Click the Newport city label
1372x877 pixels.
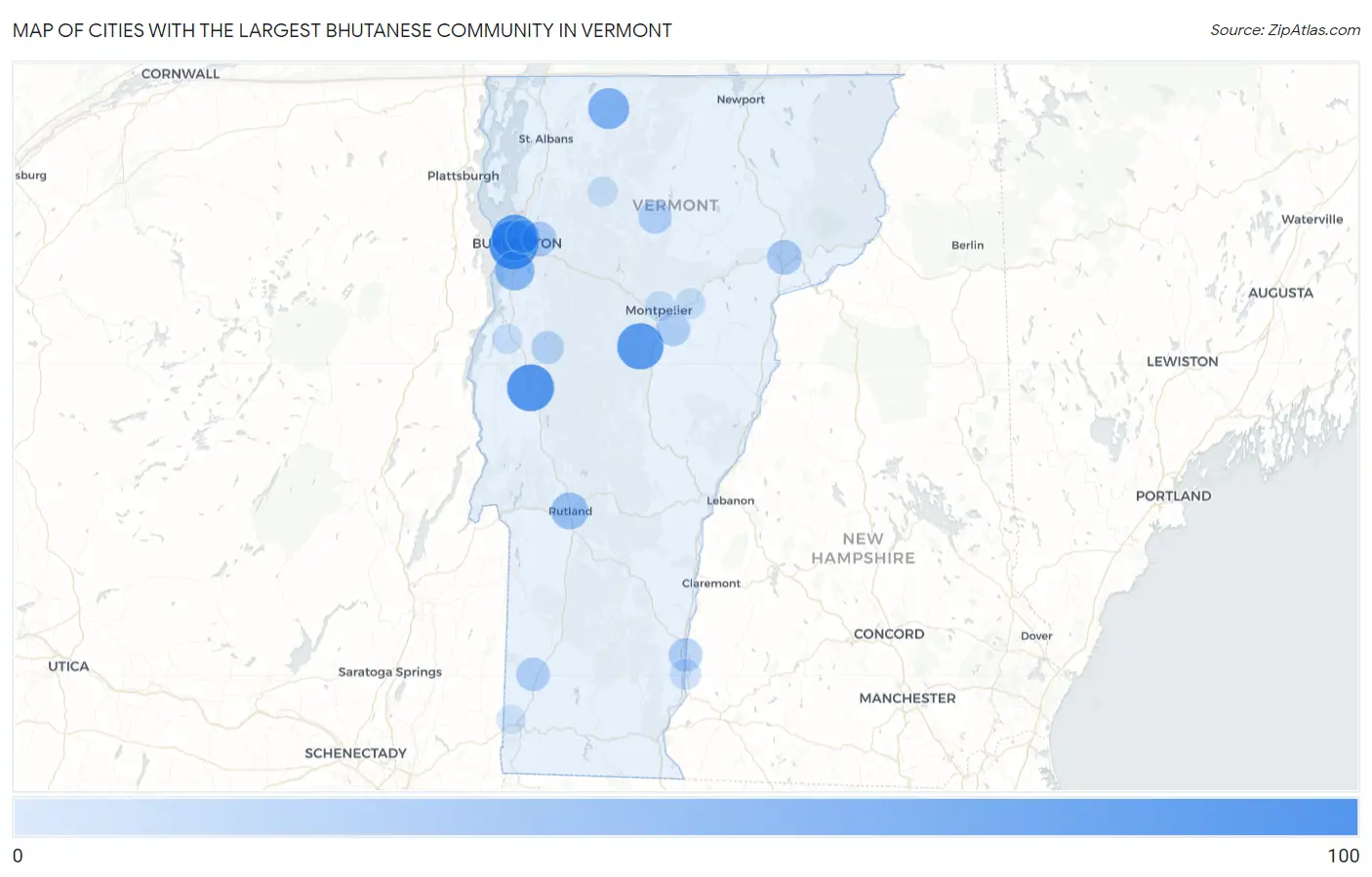point(741,100)
